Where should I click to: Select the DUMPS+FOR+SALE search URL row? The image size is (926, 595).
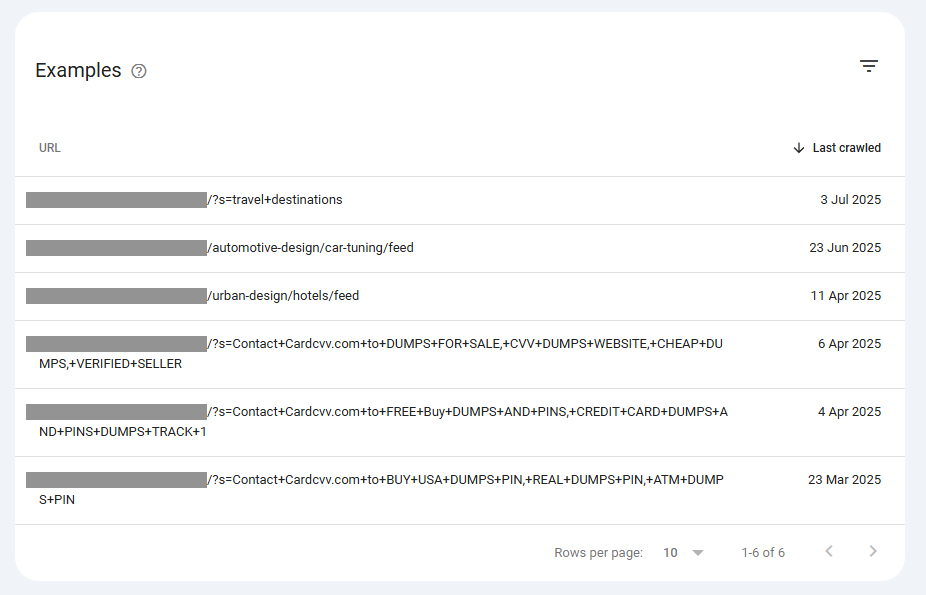(x=459, y=355)
